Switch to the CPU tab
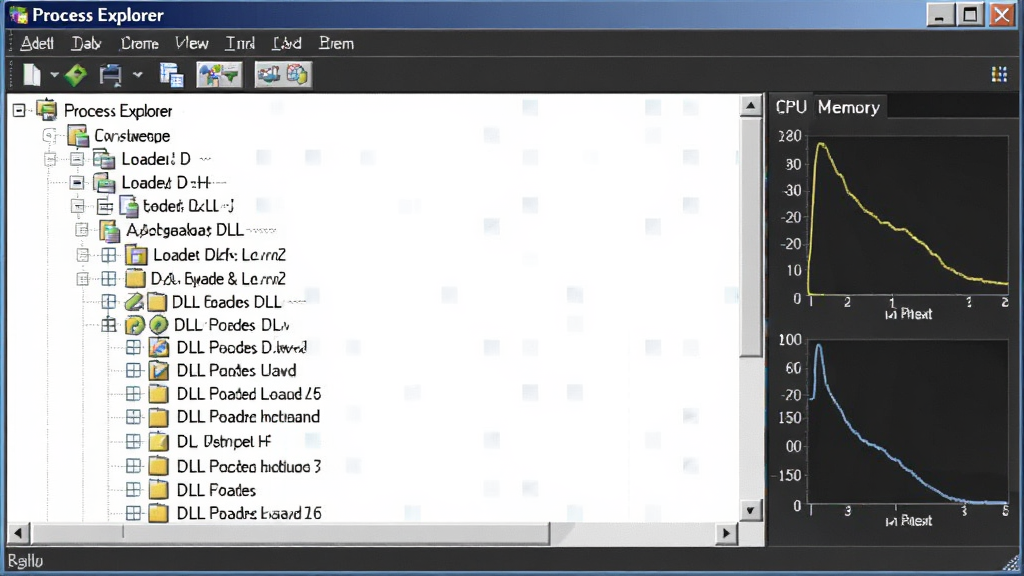 [791, 107]
